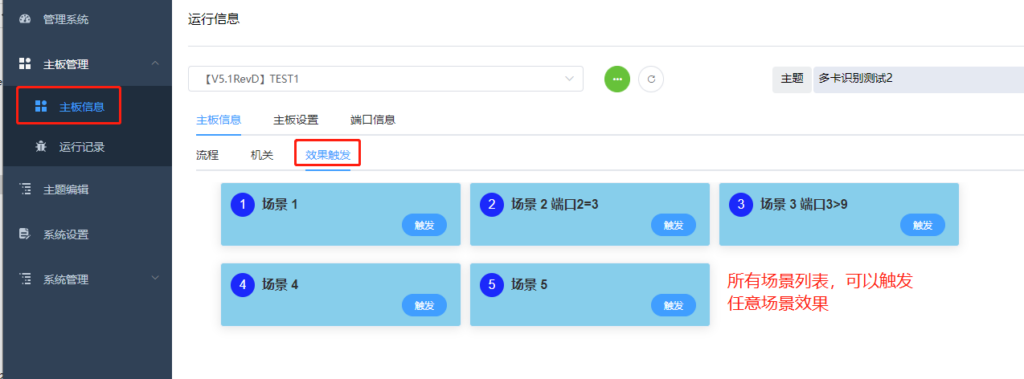The image size is (1024, 379).
Task: Open the 流程 sub-tab
Action: tap(207, 156)
